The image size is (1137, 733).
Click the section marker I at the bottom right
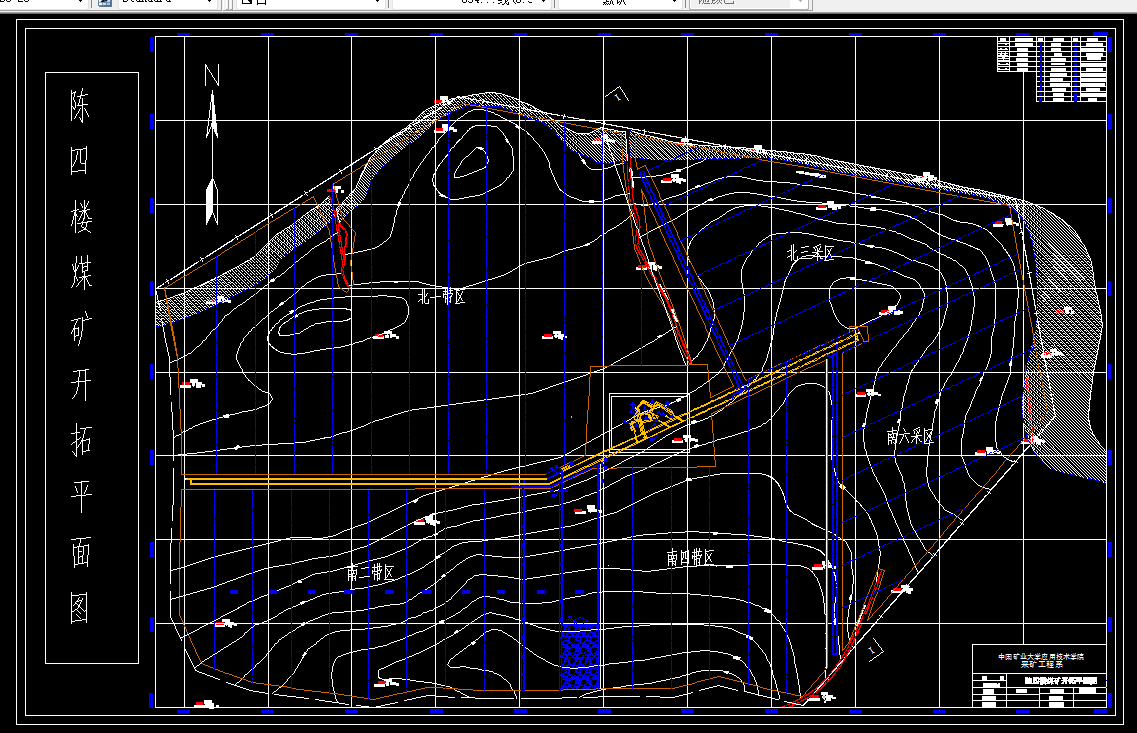click(x=874, y=650)
